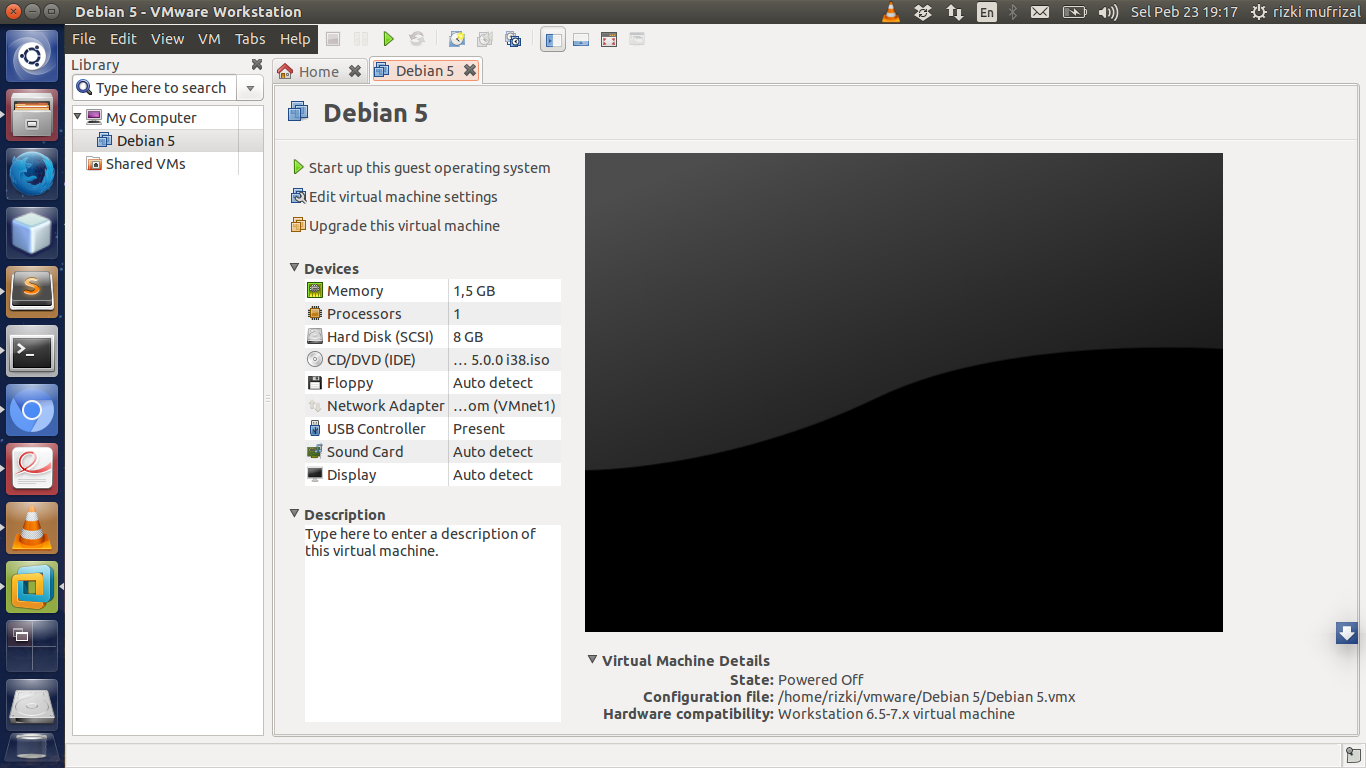Switch to full screen mode icon

coord(609,39)
